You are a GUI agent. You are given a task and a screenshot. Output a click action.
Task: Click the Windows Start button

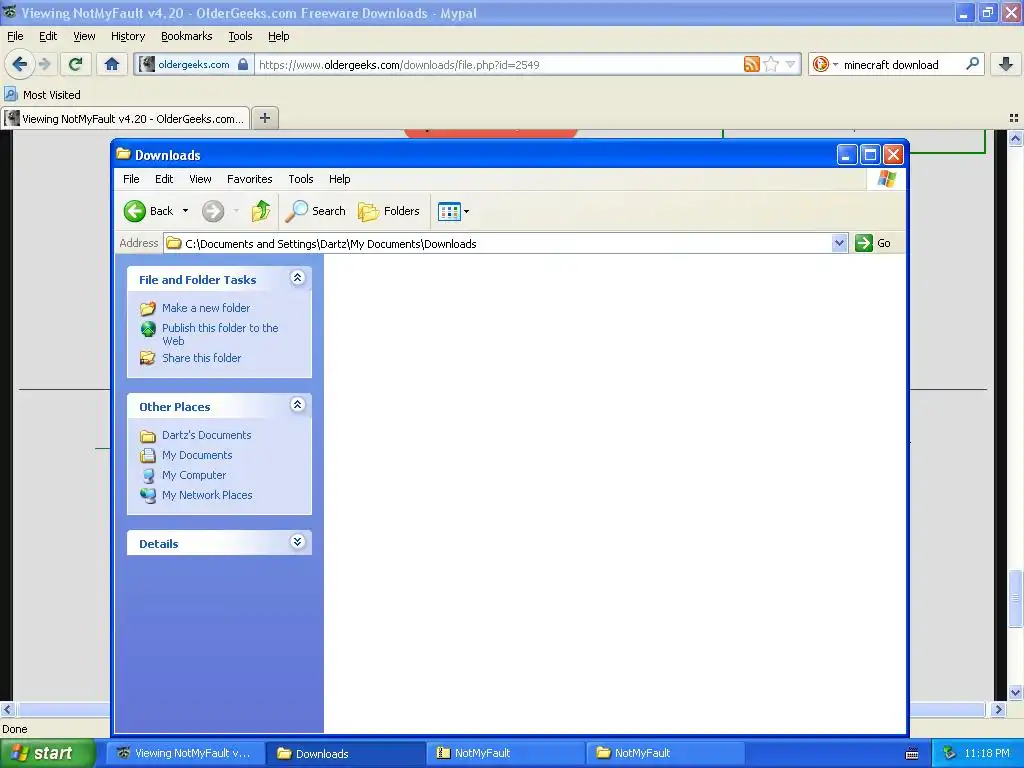point(47,753)
